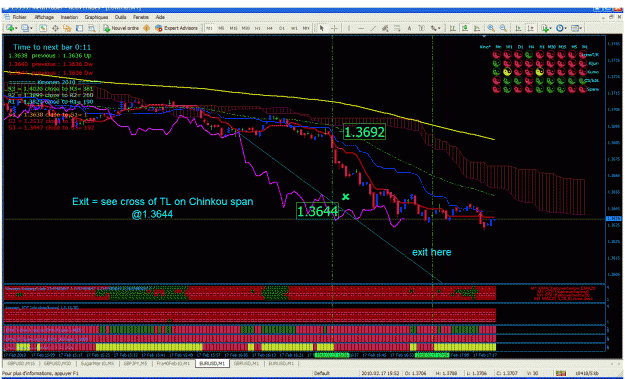Viewport: 625px width, 379px height.
Task: Select the text label tool
Action: tap(421, 28)
